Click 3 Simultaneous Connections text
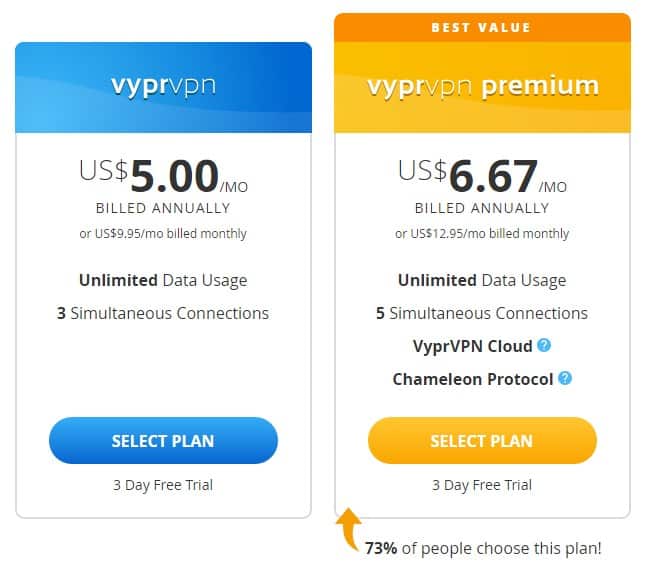Viewport: 645px width, 574px height. (x=163, y=313)
